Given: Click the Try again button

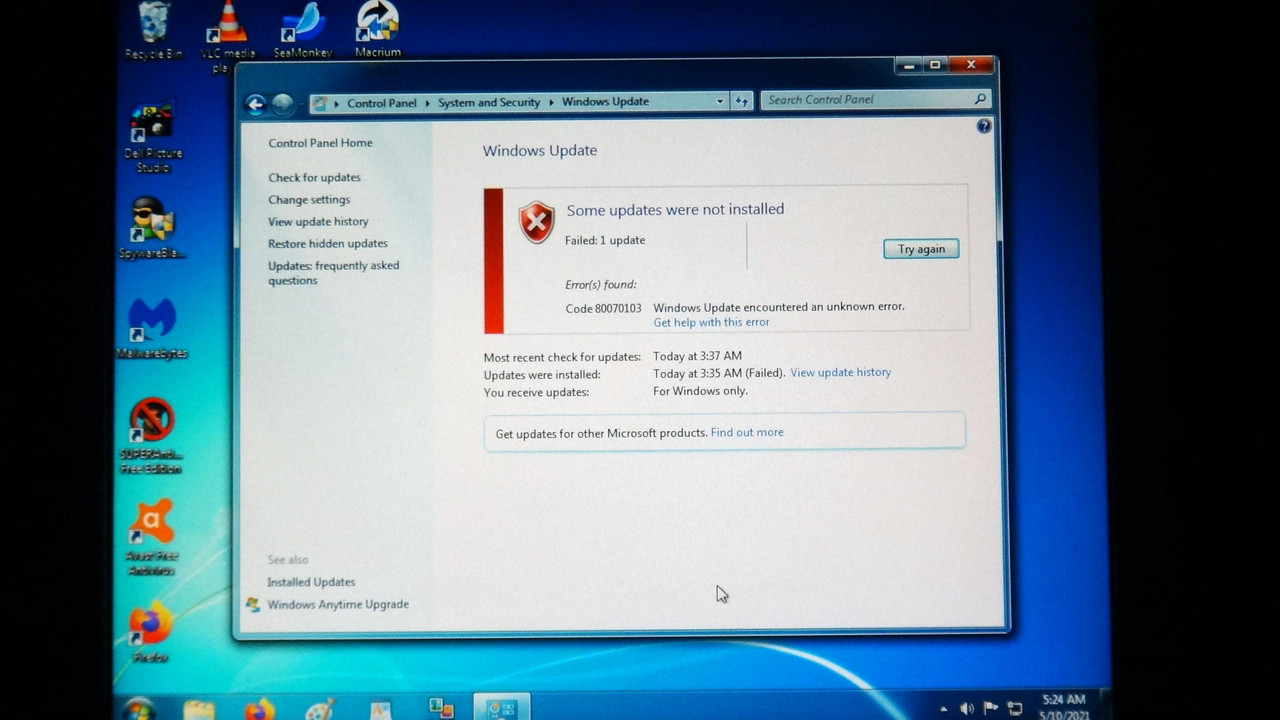Looking at the screenshot, I should pos(921,249).
